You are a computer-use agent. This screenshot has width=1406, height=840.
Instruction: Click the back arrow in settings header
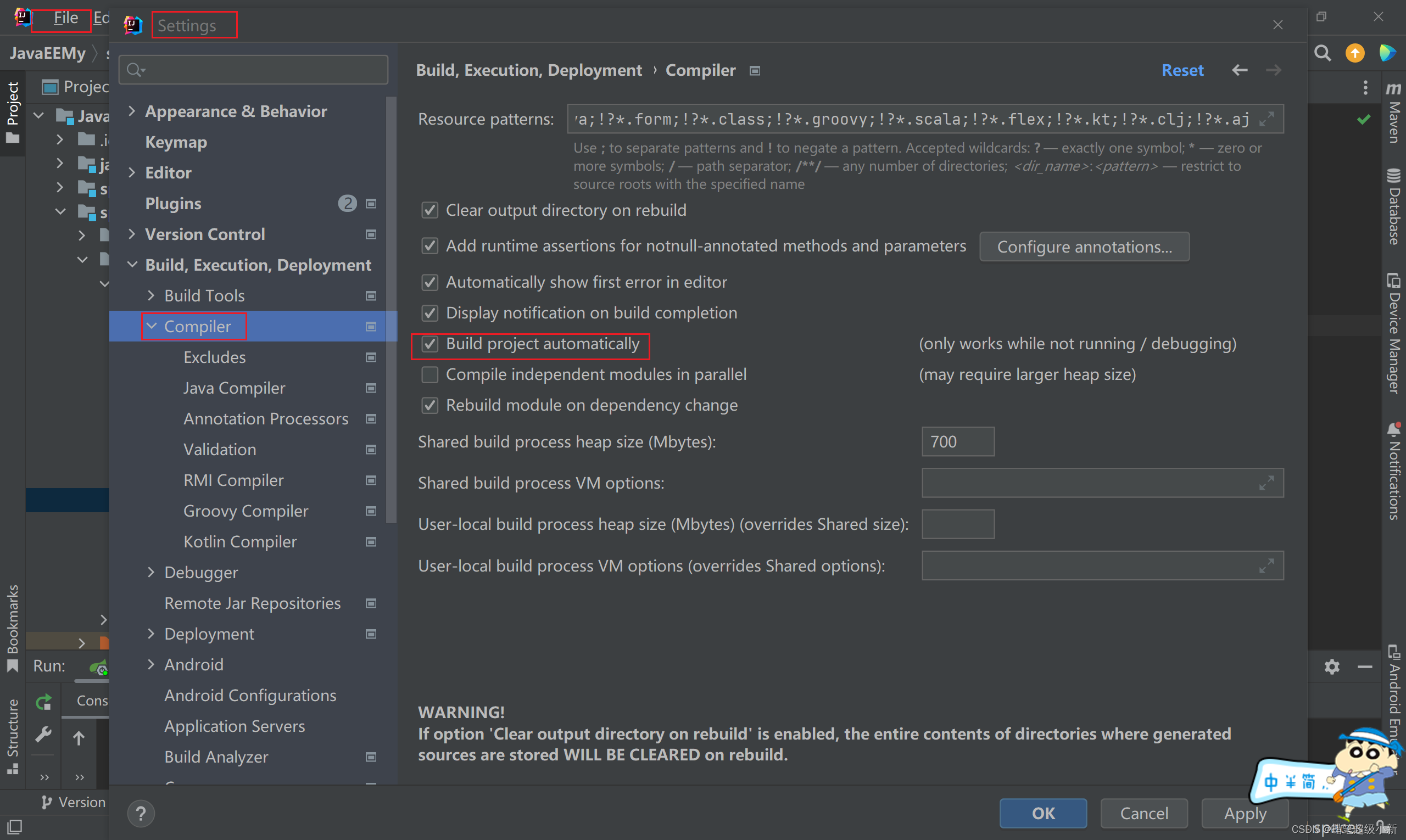(1240, 70)
